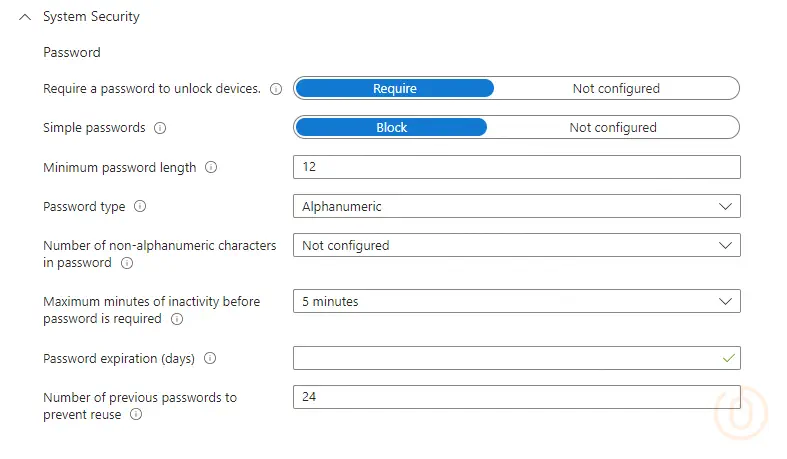The width and height of the screenshot is (787, 459).
Task: Click the System Security section heading
Action: [91, 17]
